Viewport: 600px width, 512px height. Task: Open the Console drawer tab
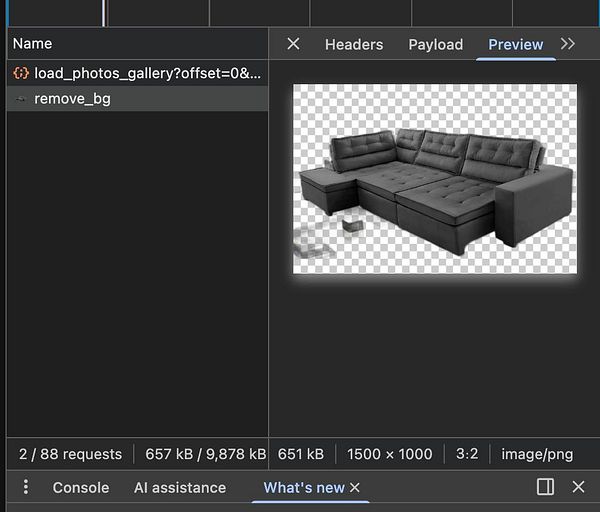point(81,488)
